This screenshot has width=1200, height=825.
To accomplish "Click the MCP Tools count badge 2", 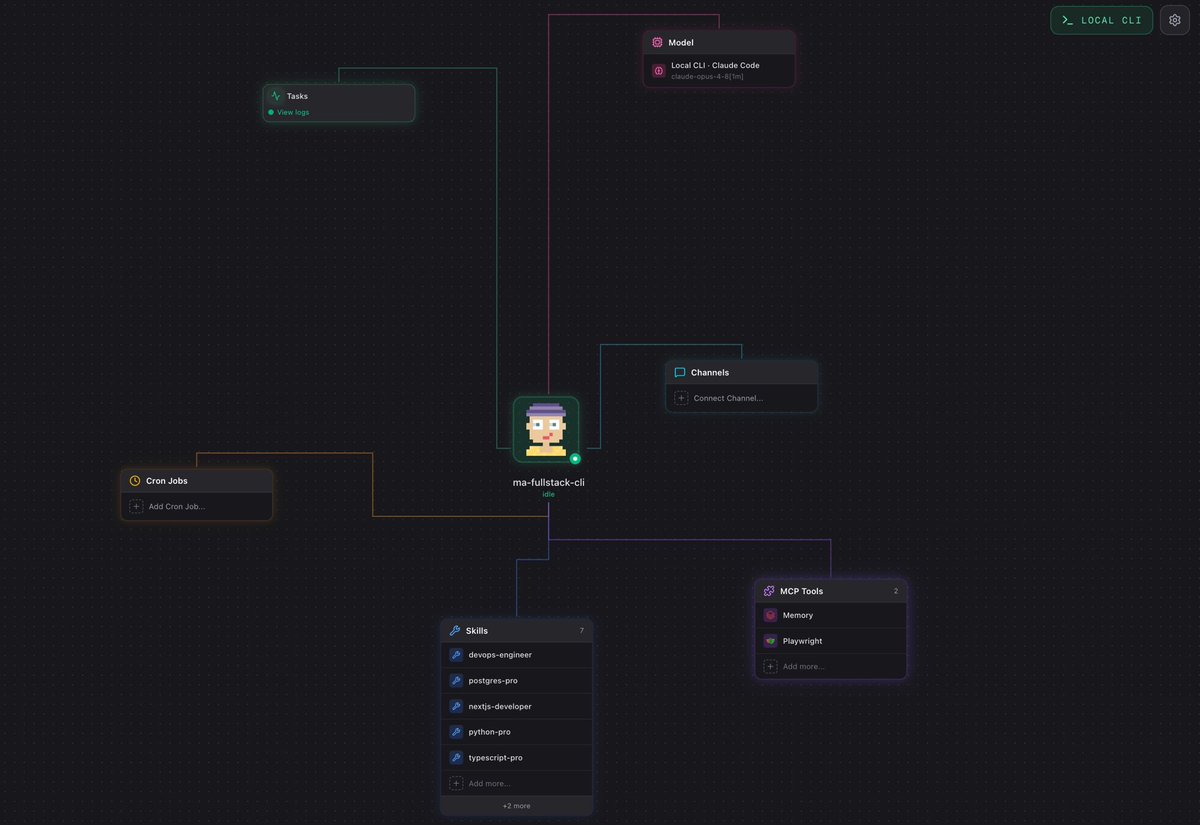I will tap(896, 591).
